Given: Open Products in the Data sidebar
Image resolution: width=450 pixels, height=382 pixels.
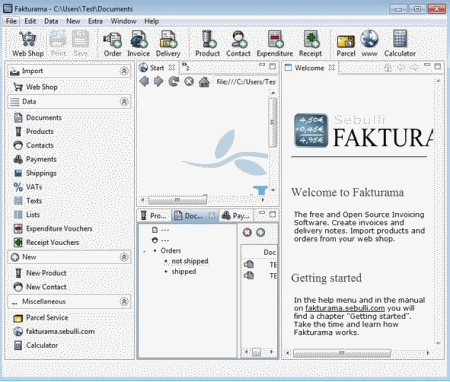Looking at the screenshot, I should click(34, 131).
